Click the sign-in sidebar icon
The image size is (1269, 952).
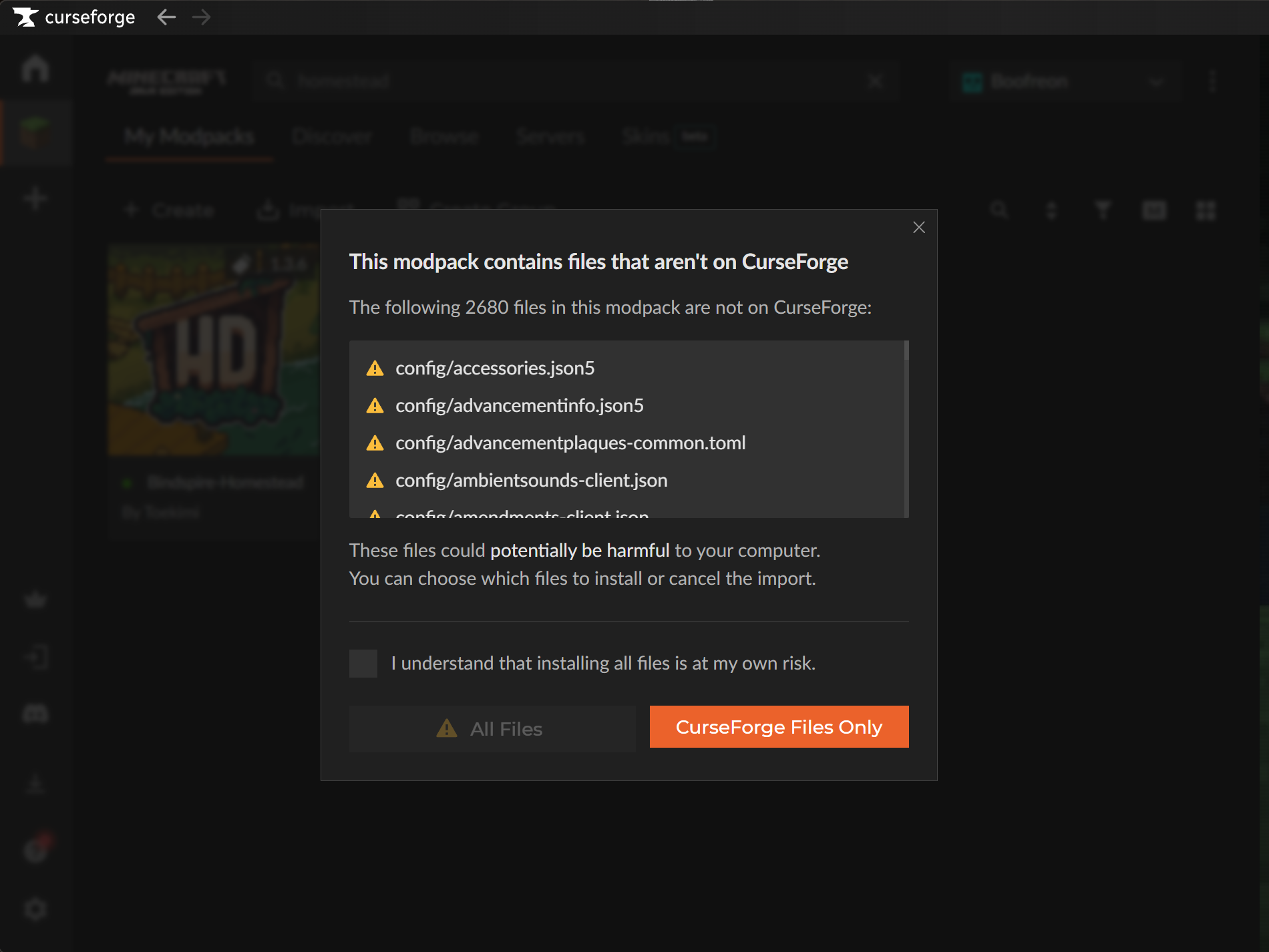35,658
